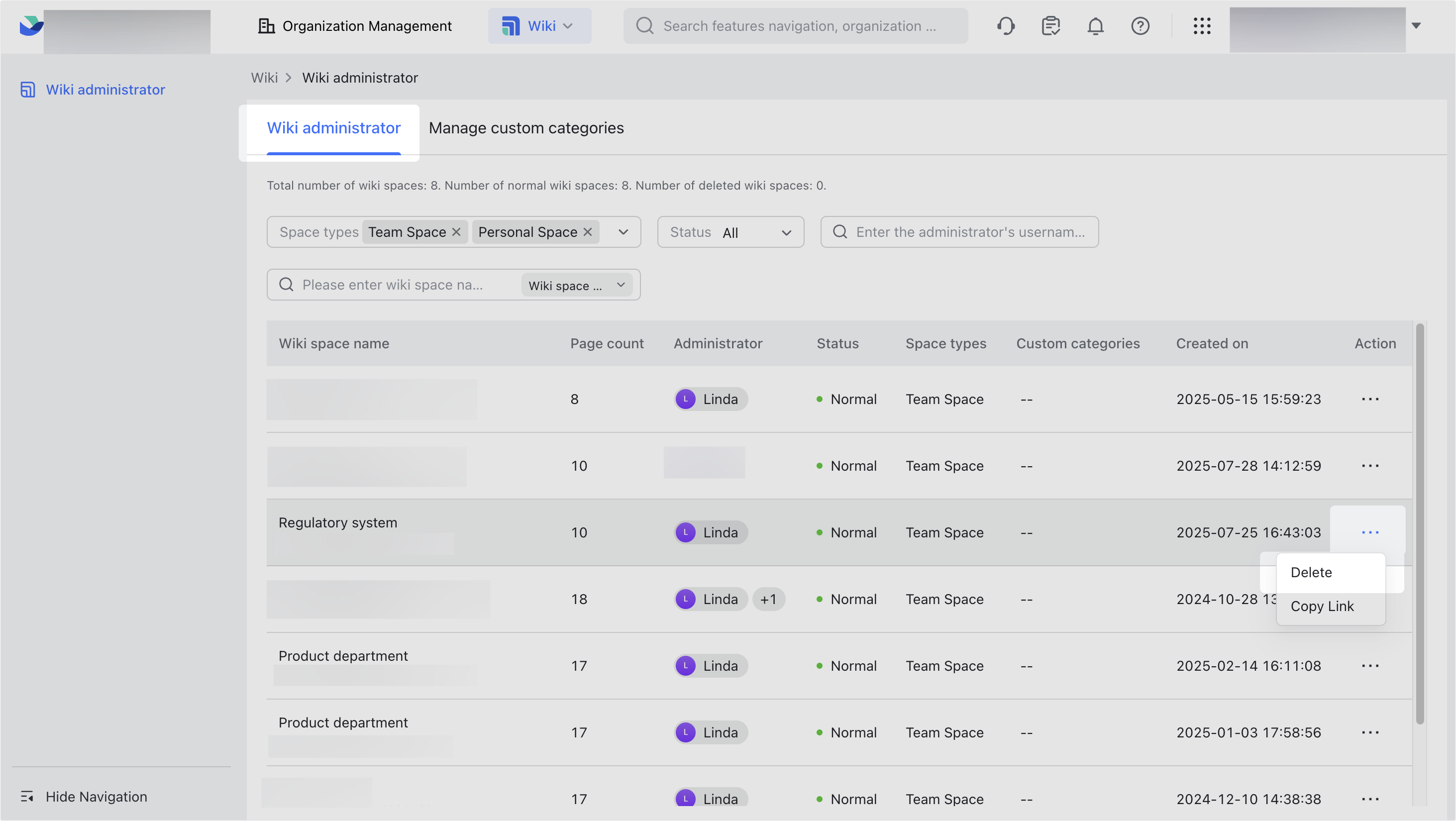The width and height of the screenshot is (1456, 821).
Task: Open more actions for 2025-02-14 16:11:08 row
Action: click(x=1370, y=666)
